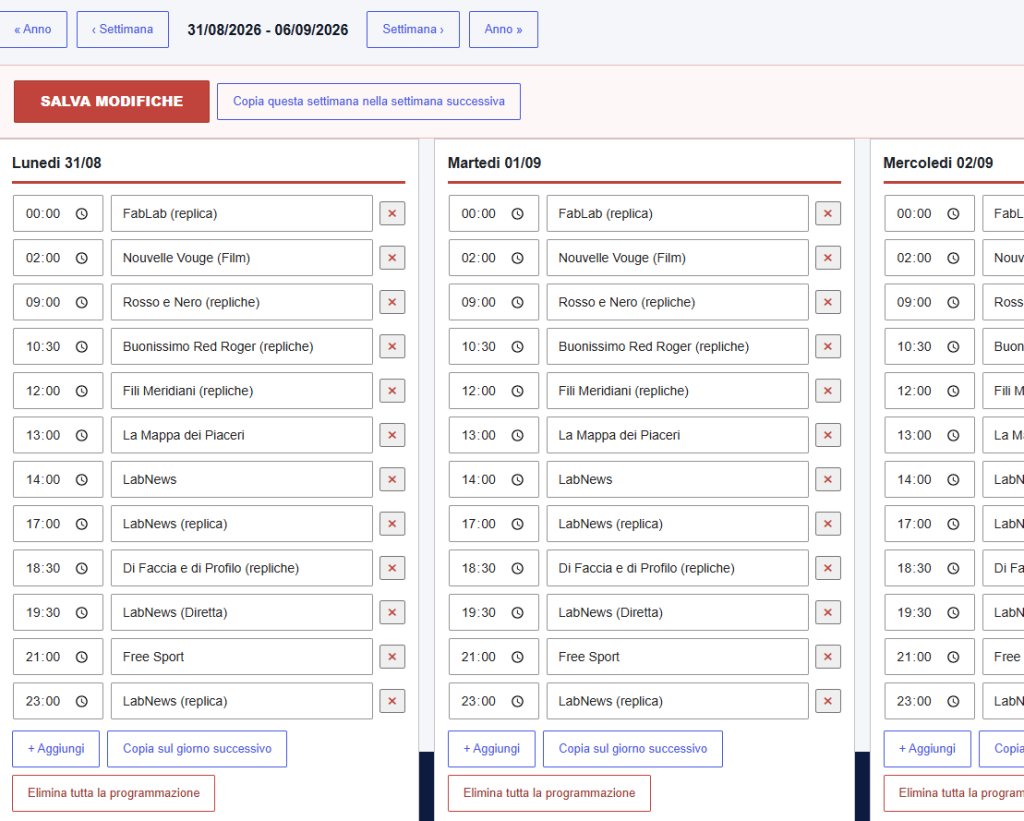Advance to next week with Settimana ›
The width and height of the screenshot is (1024, 821).
pyautogui.click(x=413, y=29)
